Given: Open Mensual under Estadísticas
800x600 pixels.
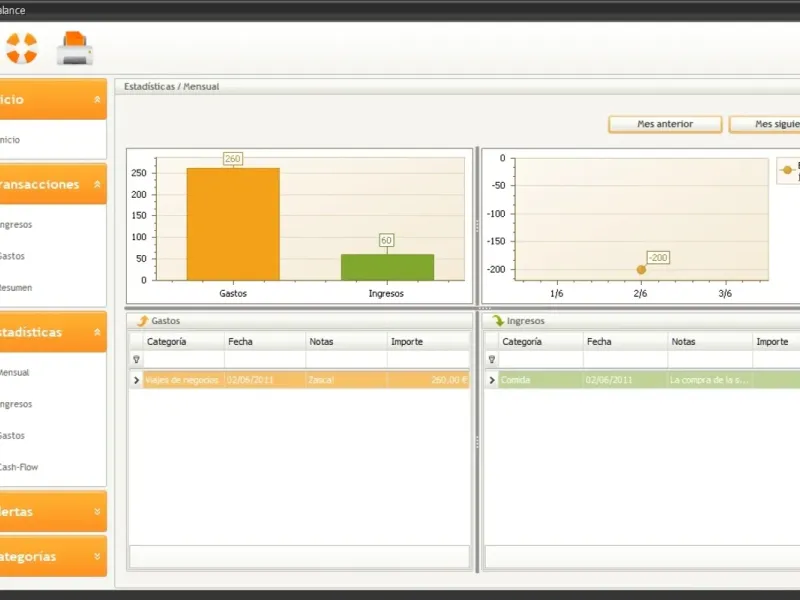Looking at the screenshot, I should pos(14,372).
